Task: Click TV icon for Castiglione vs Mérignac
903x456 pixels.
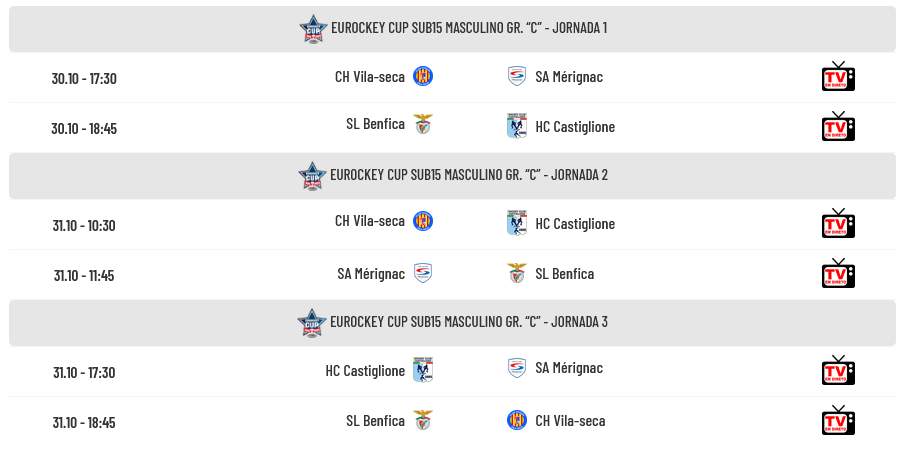Action: click(x=838, y=370)
